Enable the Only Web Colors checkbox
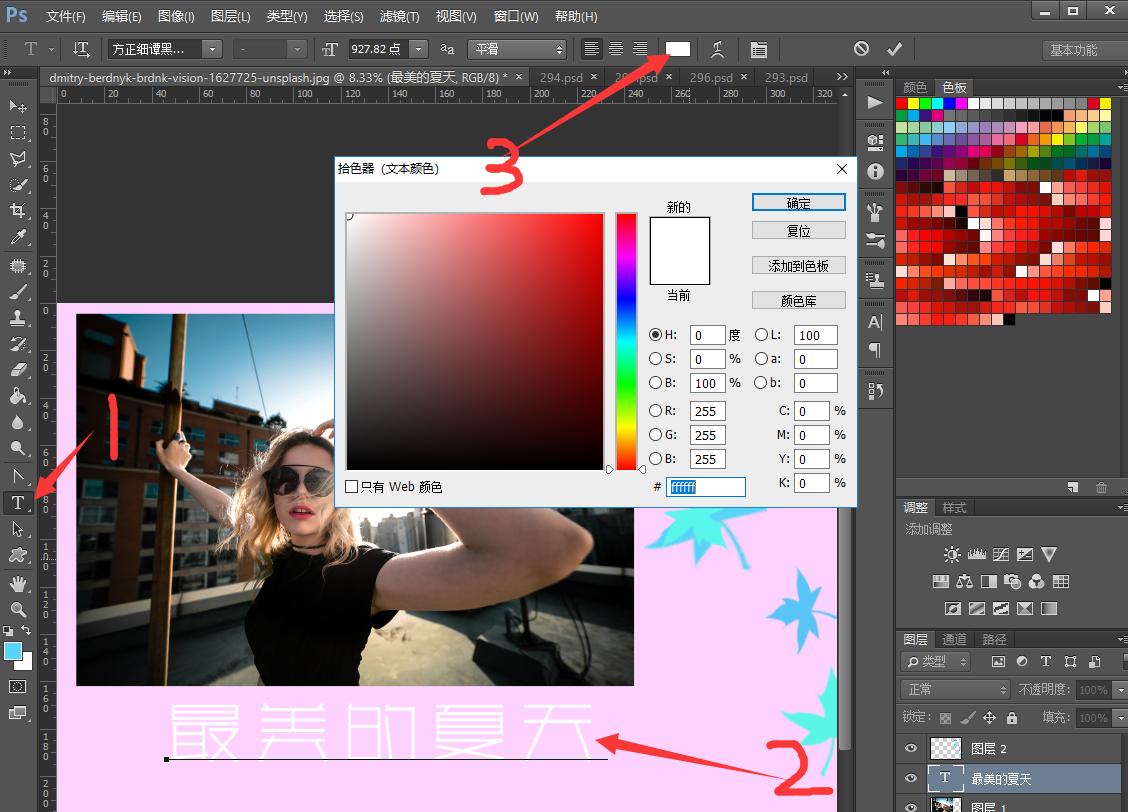The image size is (1128, 812). [351, 487]
